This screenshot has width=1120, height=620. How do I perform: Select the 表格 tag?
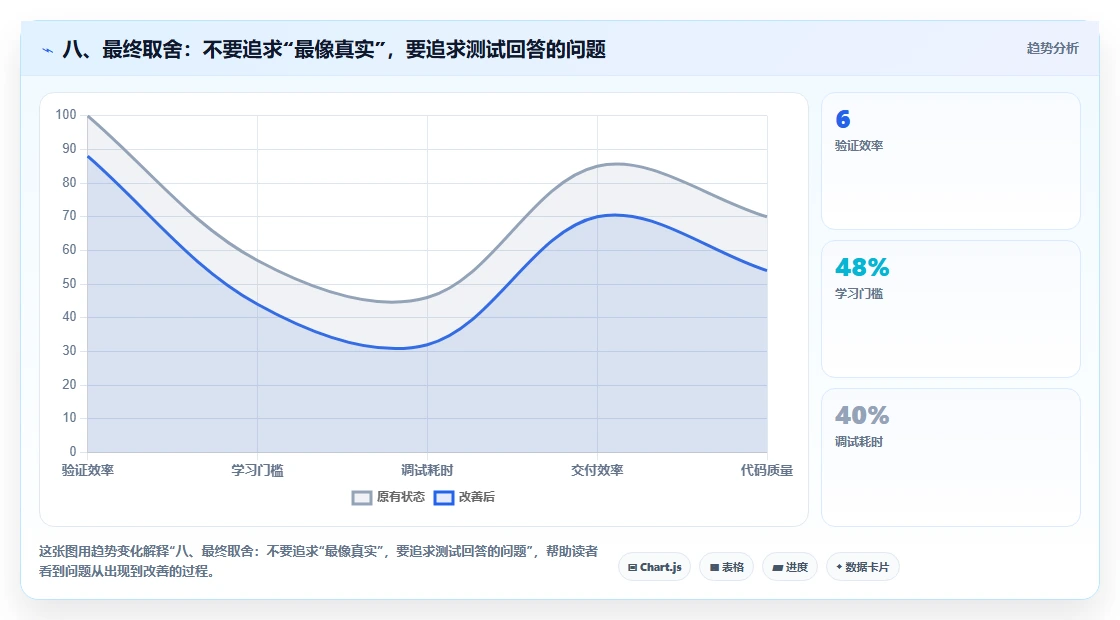726,567
